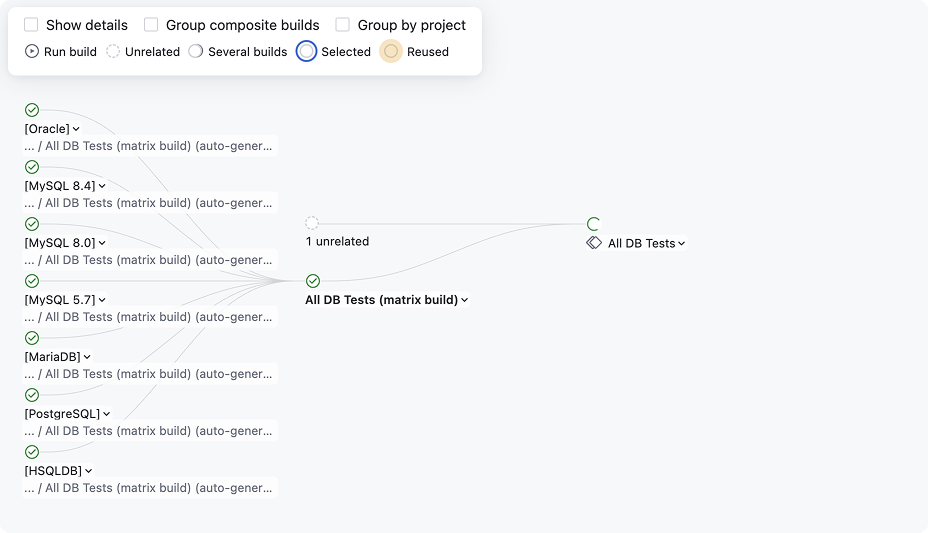
Task: Click the MySQL 8.4 green checkmark icon
Action: pos(32,167)
